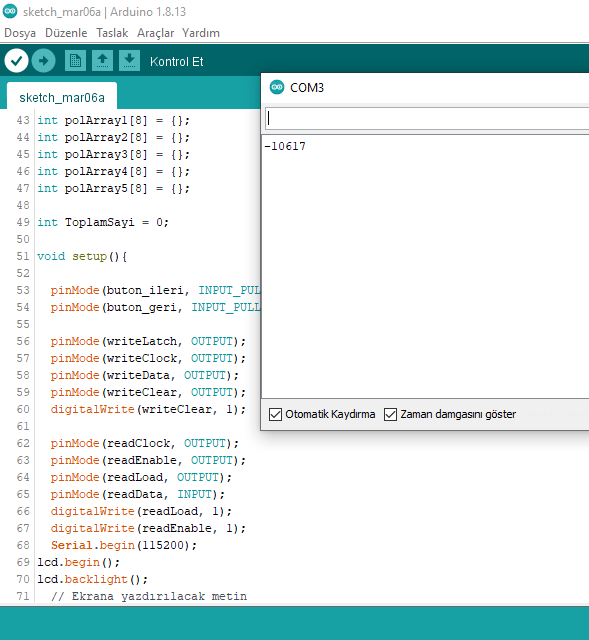Screen dimensions: 589x640
Task: Click line 65 pinMode(readData, INPUT);
Action: (138, 494)
